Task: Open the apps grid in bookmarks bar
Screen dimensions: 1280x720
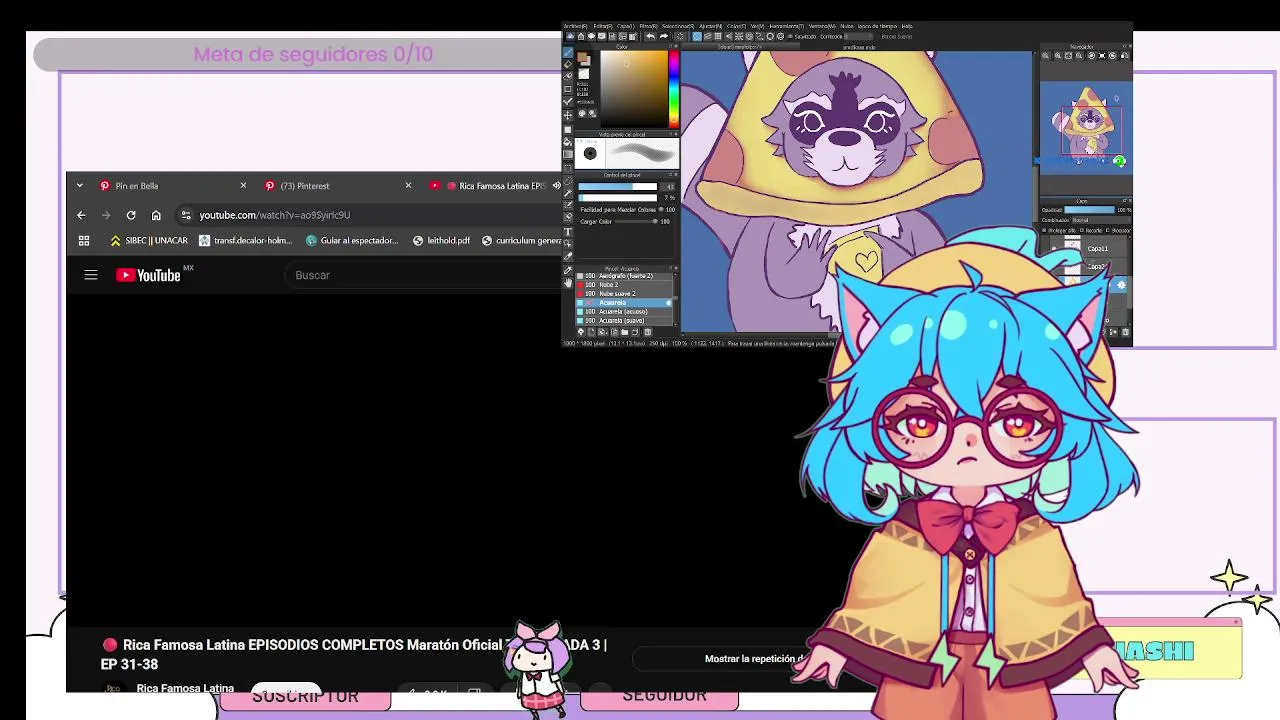Action: coord(84,240)
